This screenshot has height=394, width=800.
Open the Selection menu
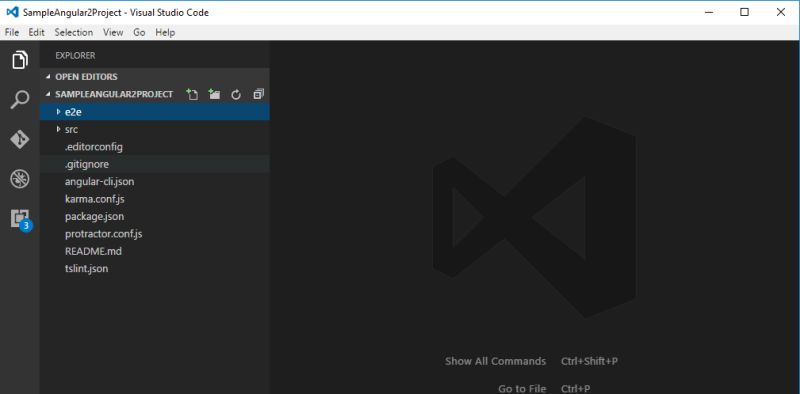point(73,32)
